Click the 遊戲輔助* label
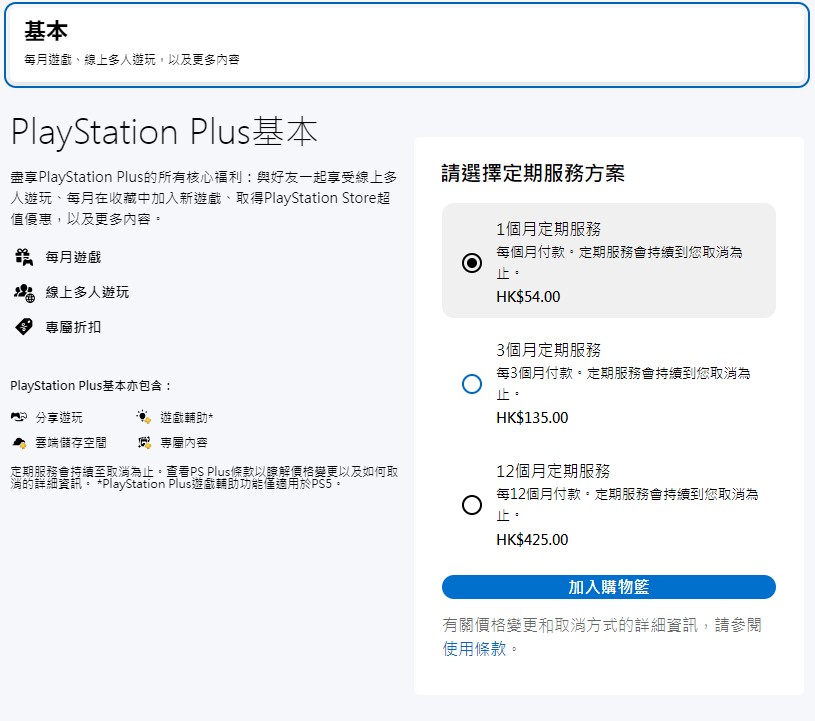The image size is (815, 721). click(186, 417)
